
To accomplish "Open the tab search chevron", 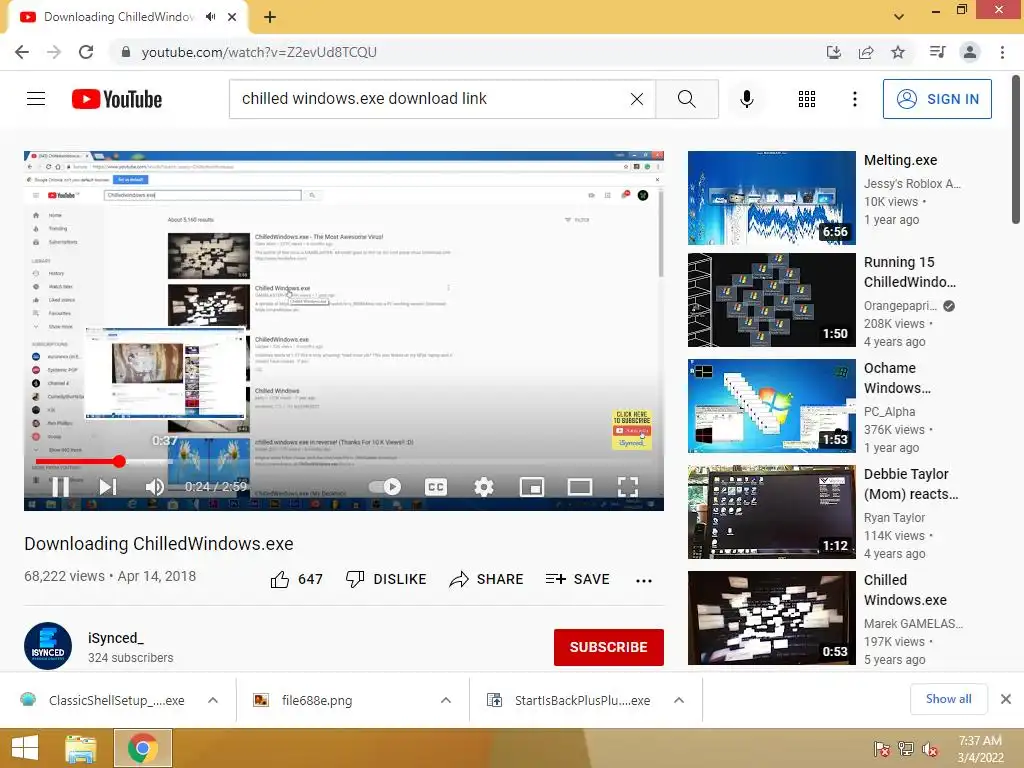I will click(x=899, y=17).
